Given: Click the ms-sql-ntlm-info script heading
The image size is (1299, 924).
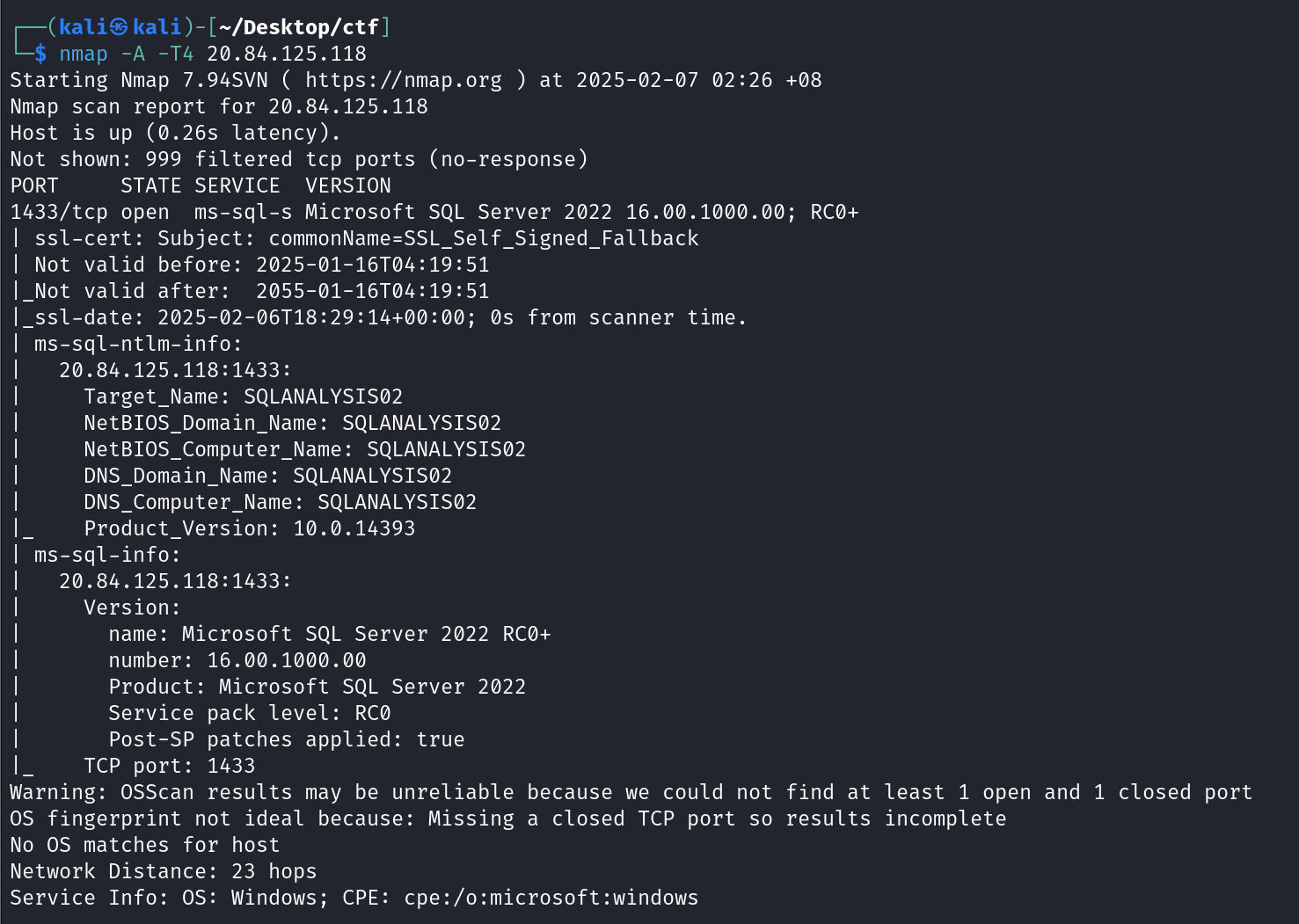Looking at the screenshot, I should coord(137,344).
